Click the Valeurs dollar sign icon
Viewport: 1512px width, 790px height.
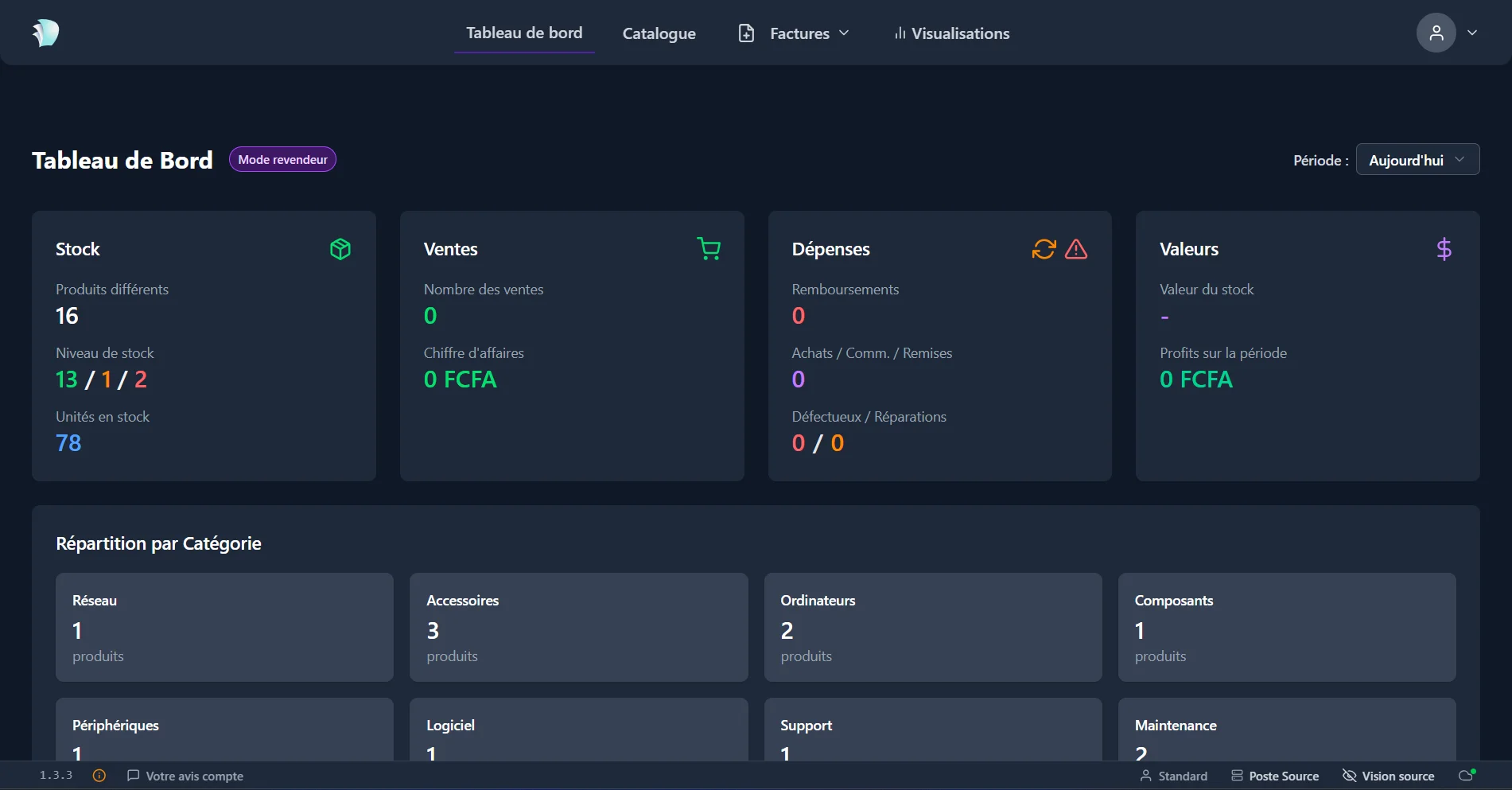pyautogui.click(x=1444, y=249)
